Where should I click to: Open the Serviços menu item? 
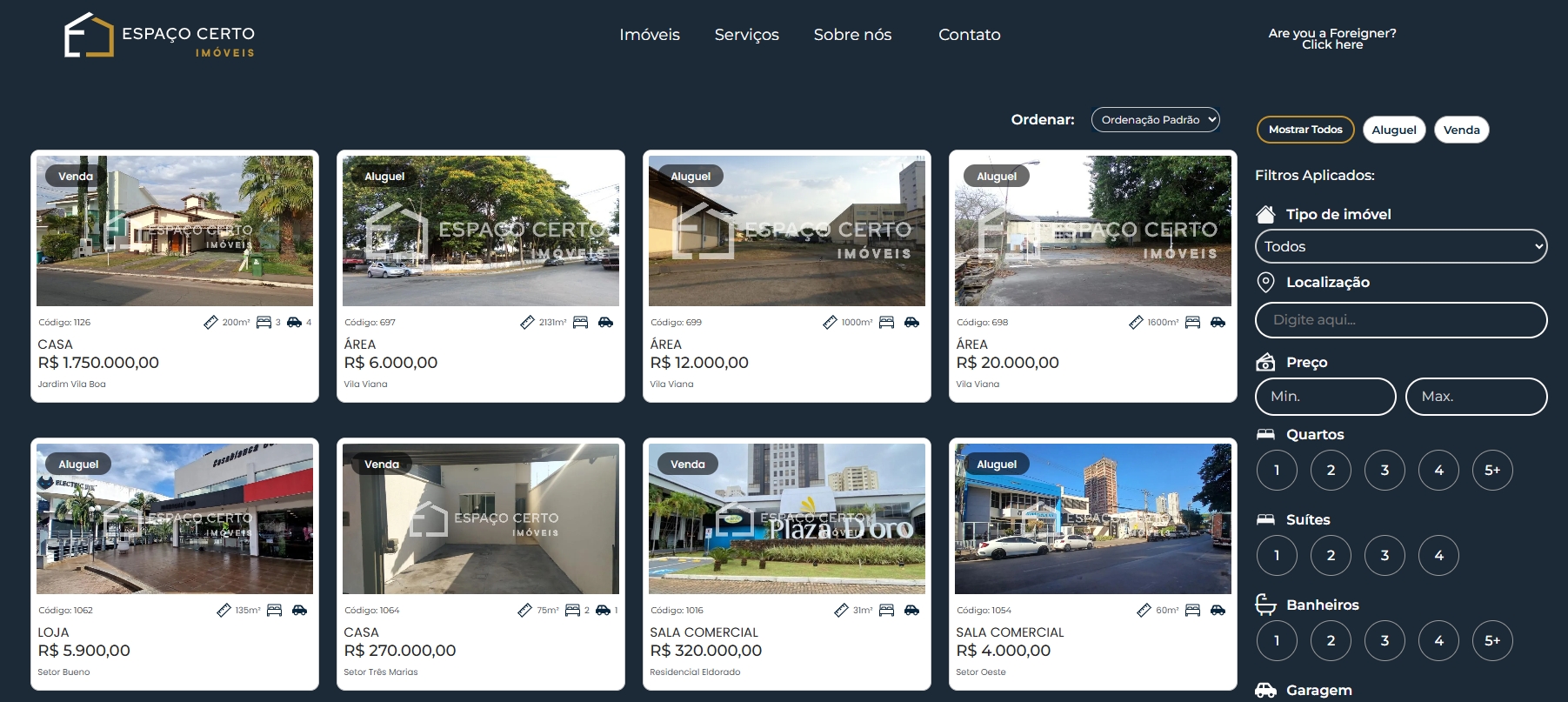746,35
